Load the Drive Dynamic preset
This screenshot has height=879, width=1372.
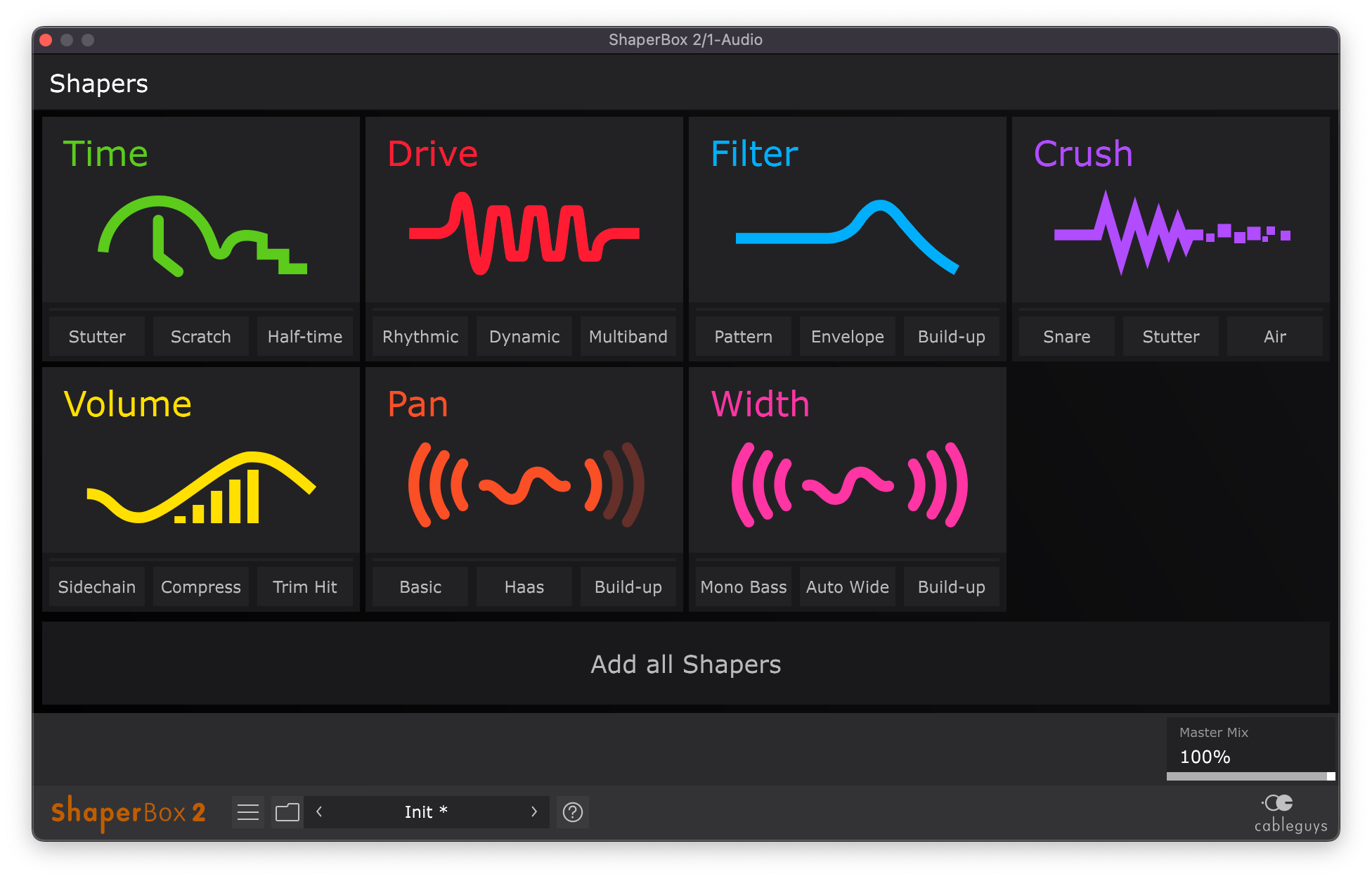(x=524, y=336)
